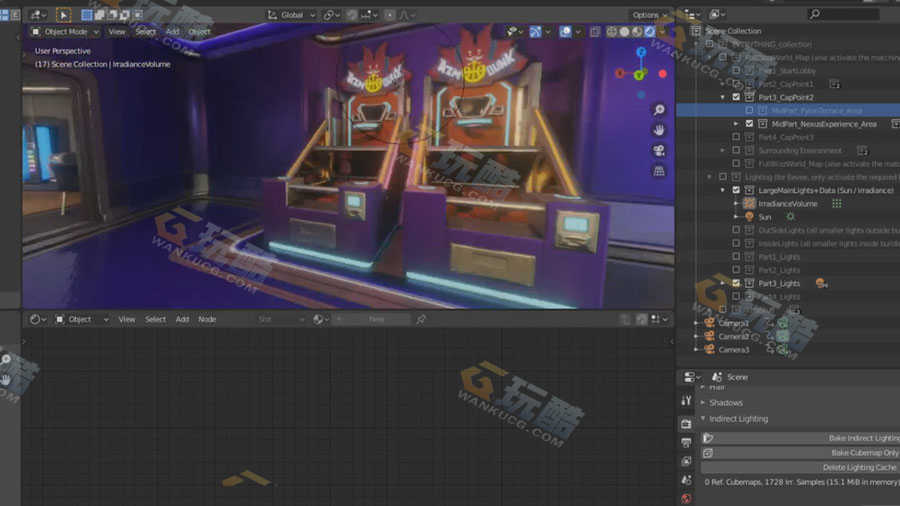
Task: Toggle viewport overlays icon
Action: coord(565,32)
